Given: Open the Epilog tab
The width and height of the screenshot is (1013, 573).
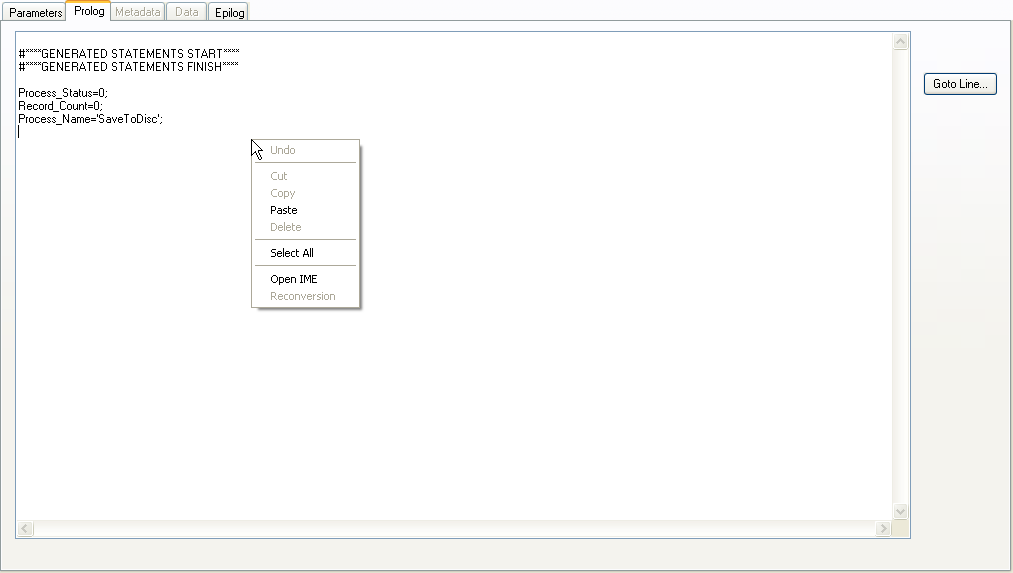Looking at the screenshot, I should click(229, 13).
